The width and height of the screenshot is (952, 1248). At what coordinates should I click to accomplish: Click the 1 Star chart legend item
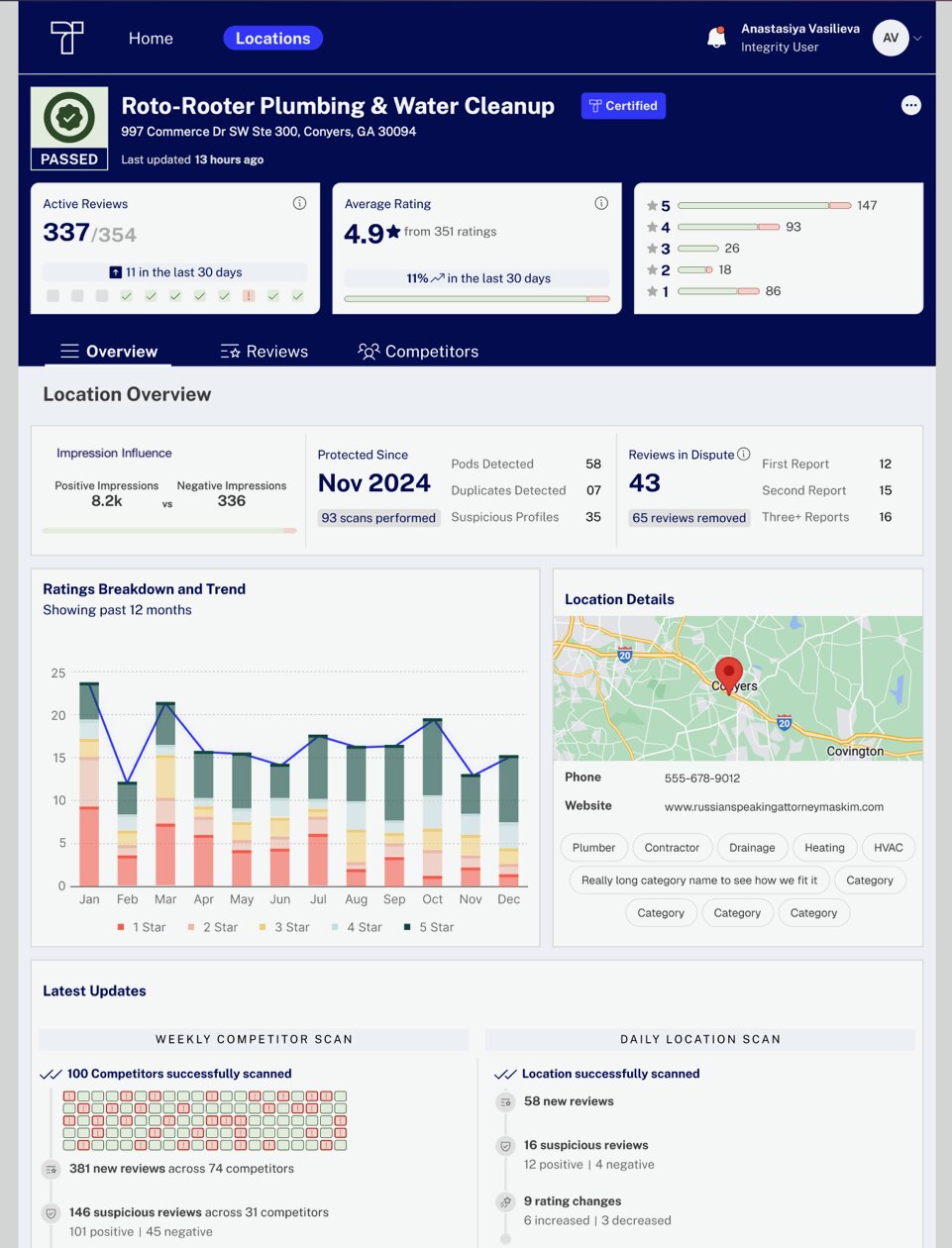tap(141, 928)
